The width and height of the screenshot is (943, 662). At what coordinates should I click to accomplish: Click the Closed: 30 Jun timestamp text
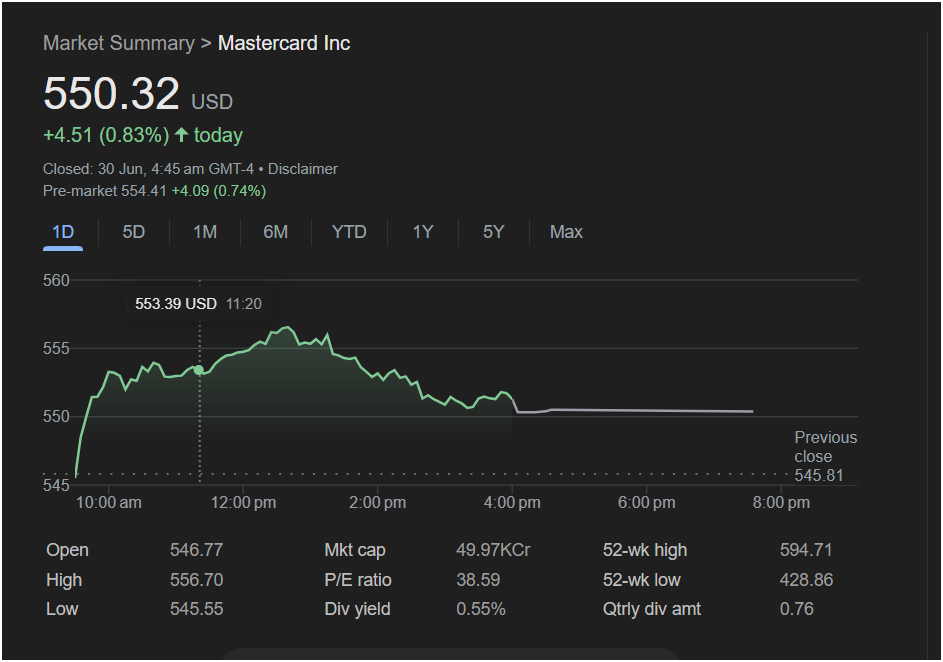pos(149,169)
